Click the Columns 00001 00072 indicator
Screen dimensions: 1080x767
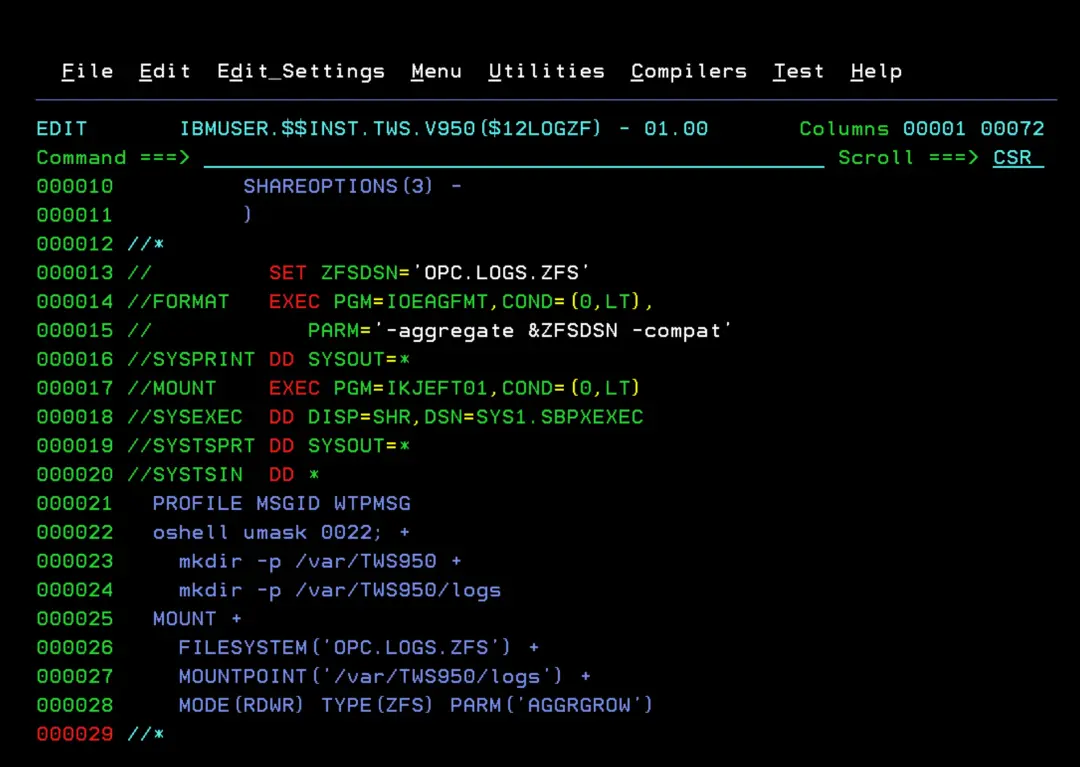point(922,129)
